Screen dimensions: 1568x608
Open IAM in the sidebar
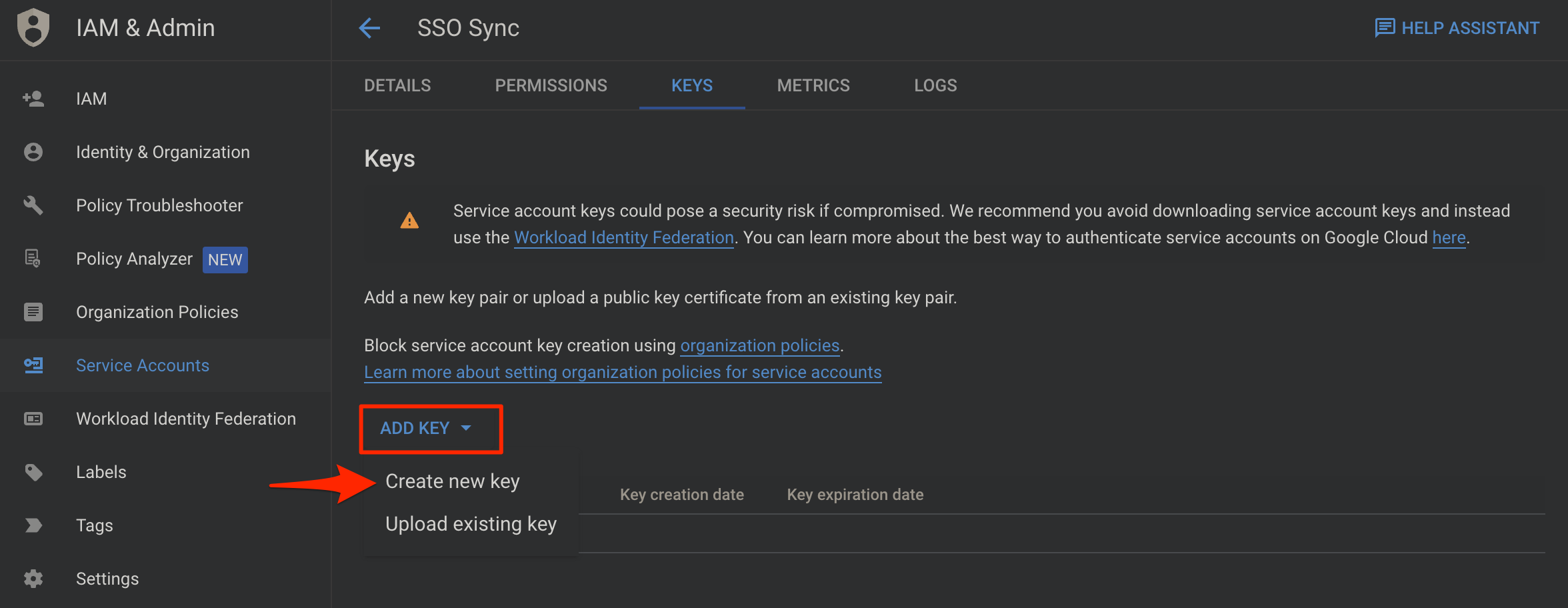tap(91, 99)
